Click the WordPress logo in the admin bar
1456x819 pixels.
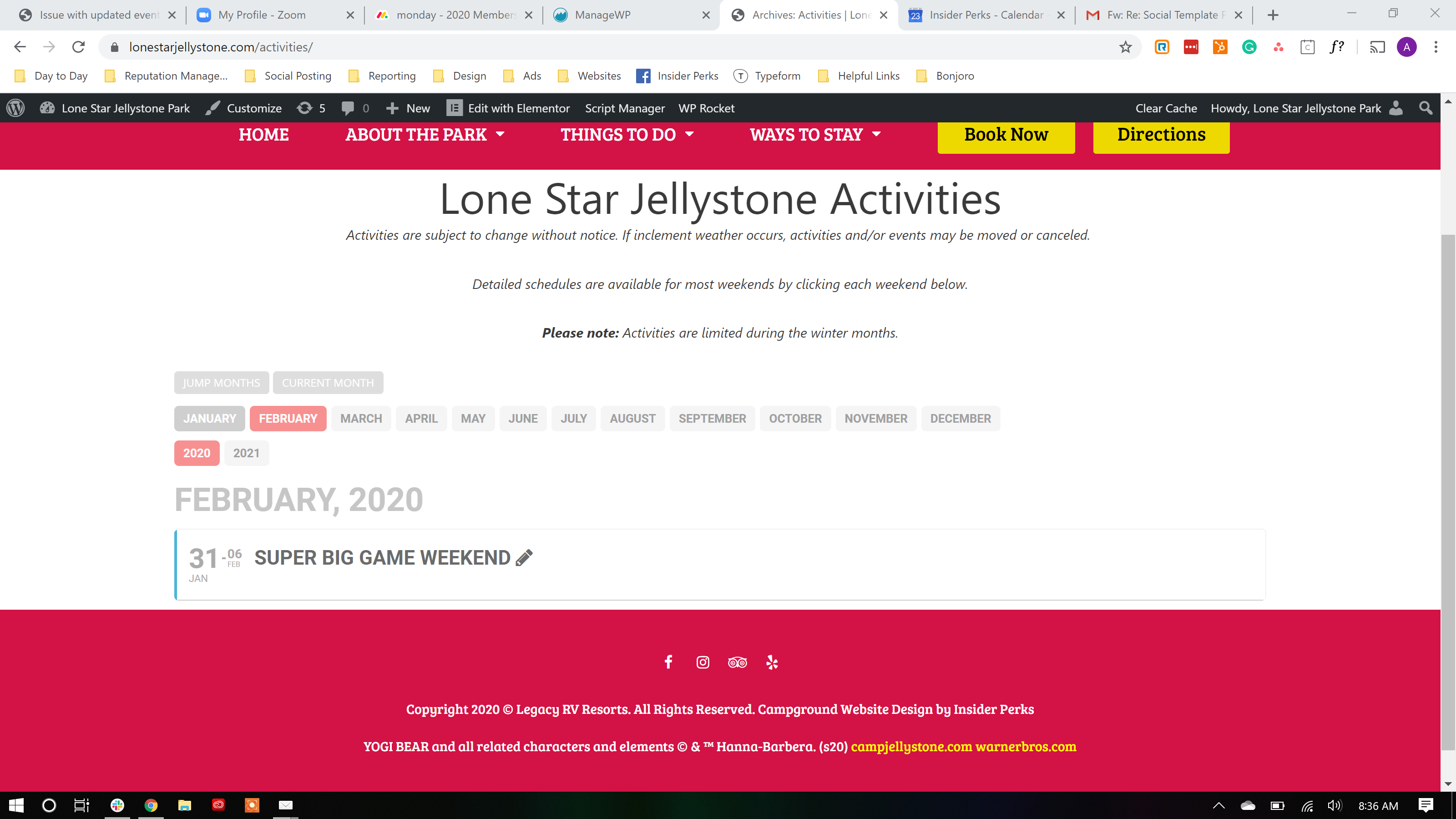[x=16, y=108]
